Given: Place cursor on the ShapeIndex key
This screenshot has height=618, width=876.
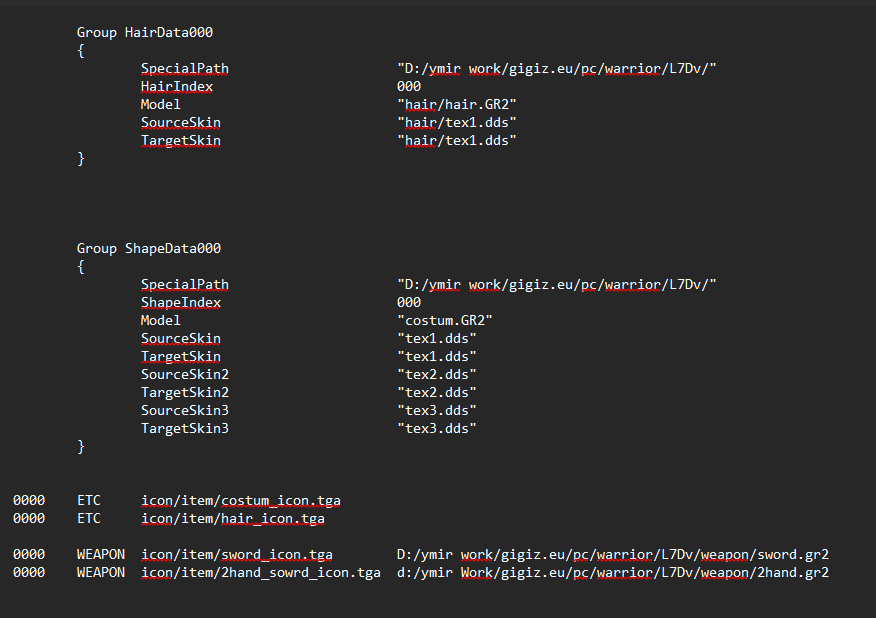Looking at the screenshot, I should click(x=180, y=303).
